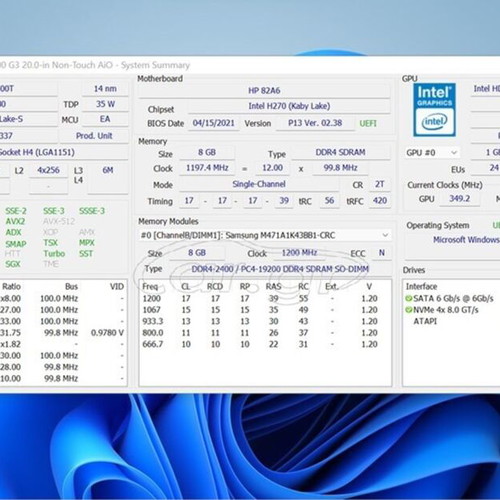Select the 33.00 ratio row
The width and height of the screenshot is (500, 500).
[x=63, y=321]
